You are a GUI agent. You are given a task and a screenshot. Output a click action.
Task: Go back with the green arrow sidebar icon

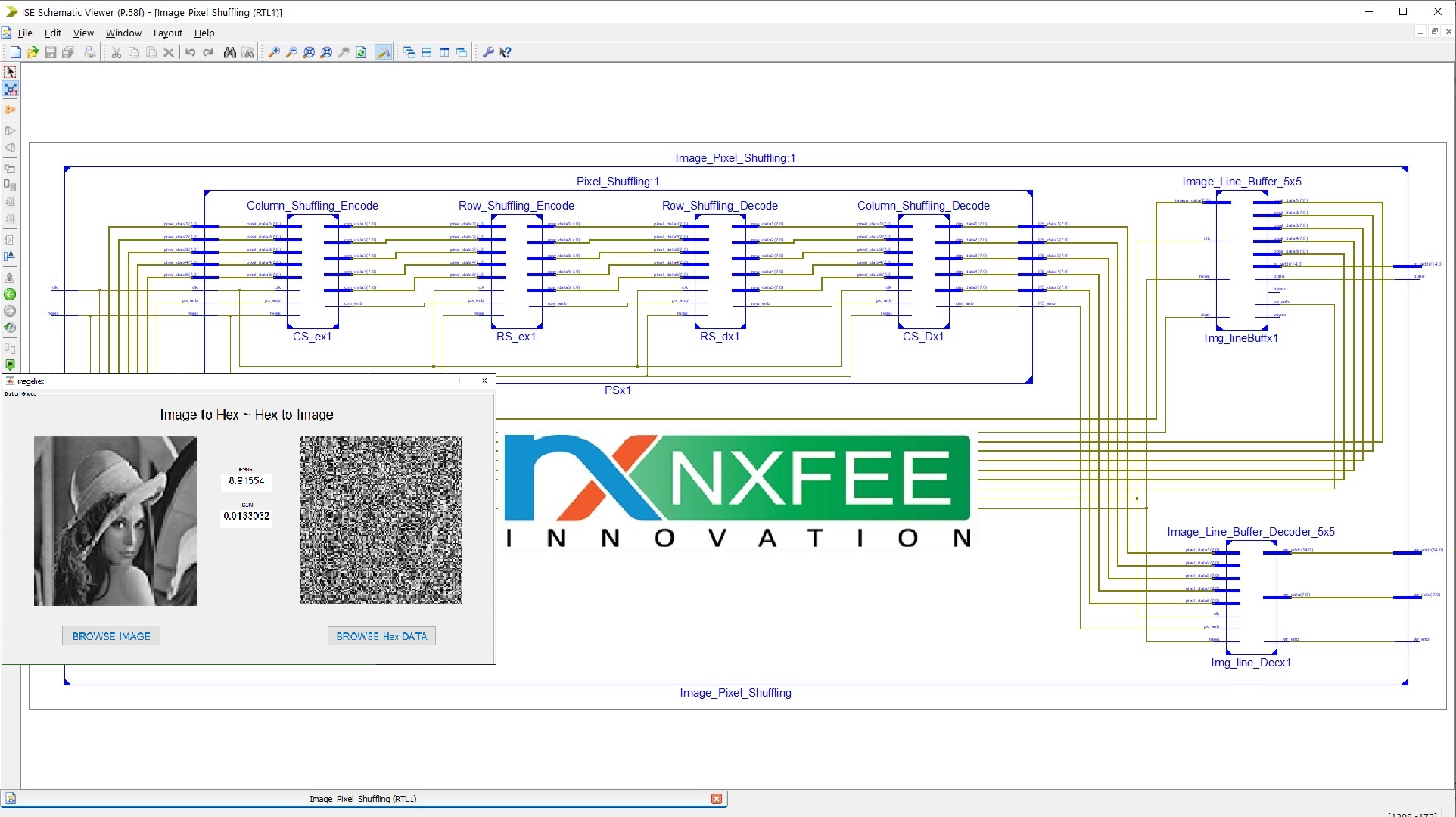pos(10,294)
